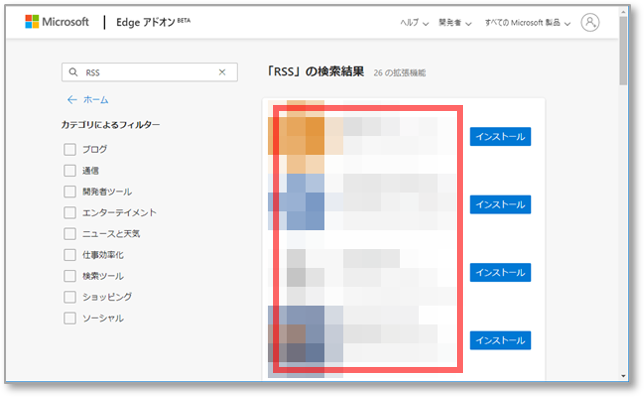Viewport: 644px width, 397px height.
Task: Check the ソーシャル category filter
Action: pyautogui.click(x=70, y=318)
